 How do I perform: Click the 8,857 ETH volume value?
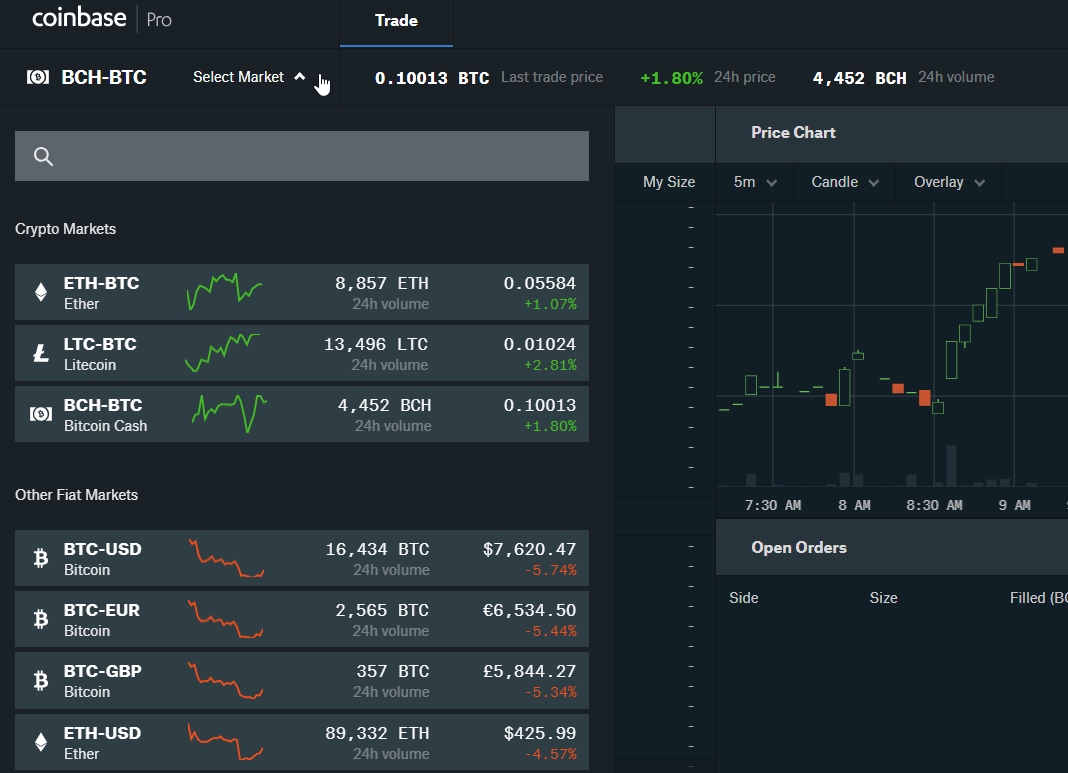pyautogui.click(x=381, y=283)
